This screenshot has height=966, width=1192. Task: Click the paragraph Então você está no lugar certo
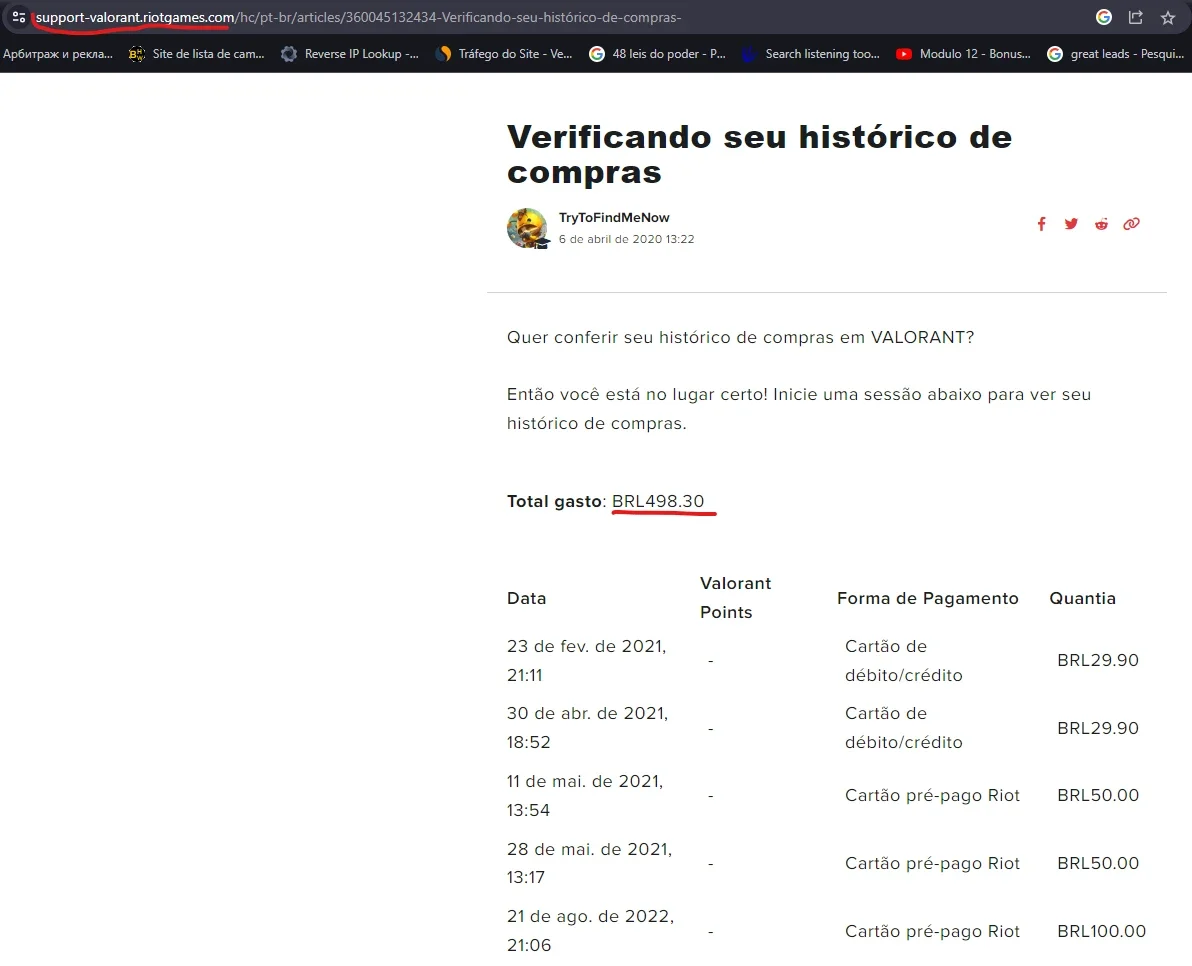point(799,409)
